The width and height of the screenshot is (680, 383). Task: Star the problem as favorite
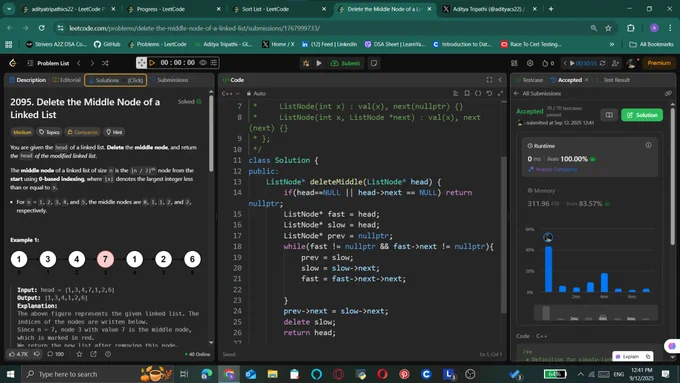click(79, 354)
